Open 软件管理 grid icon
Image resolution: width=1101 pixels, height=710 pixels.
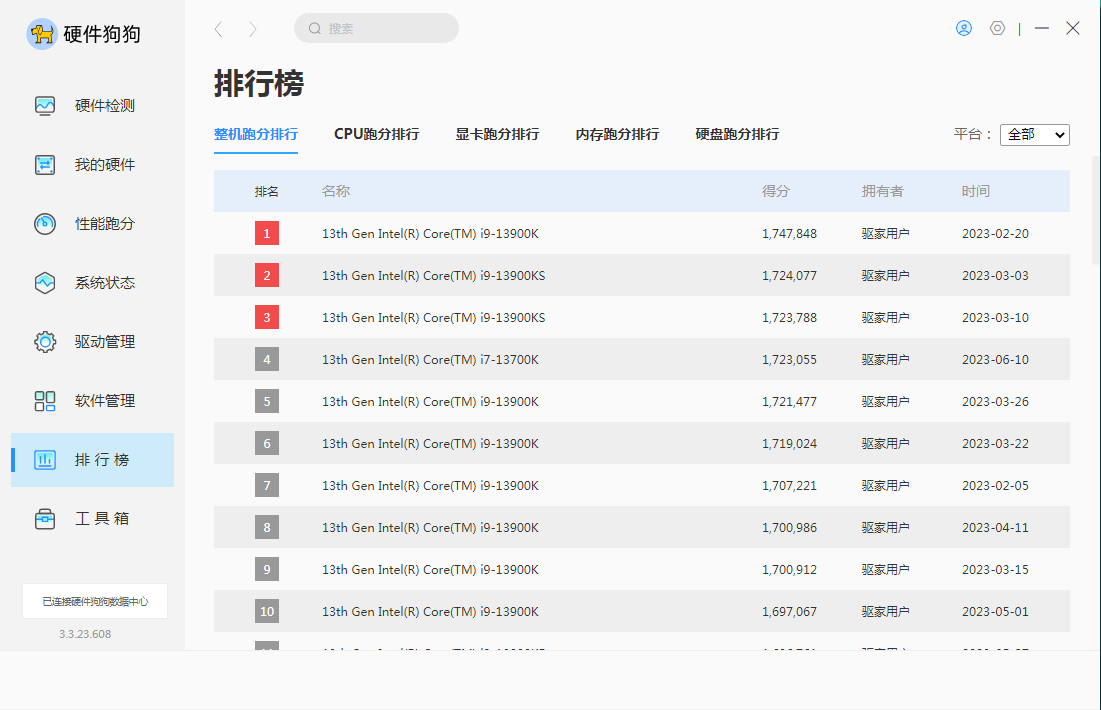click(45, 401)
